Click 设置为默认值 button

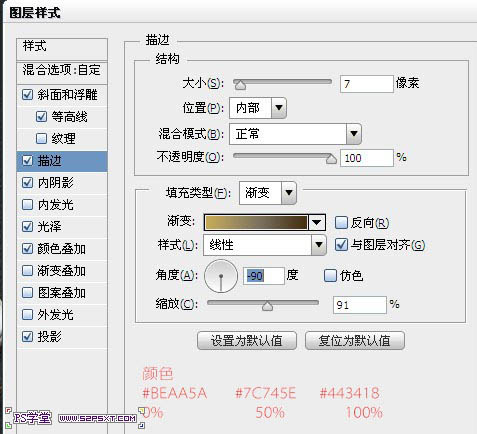[247, 341]
